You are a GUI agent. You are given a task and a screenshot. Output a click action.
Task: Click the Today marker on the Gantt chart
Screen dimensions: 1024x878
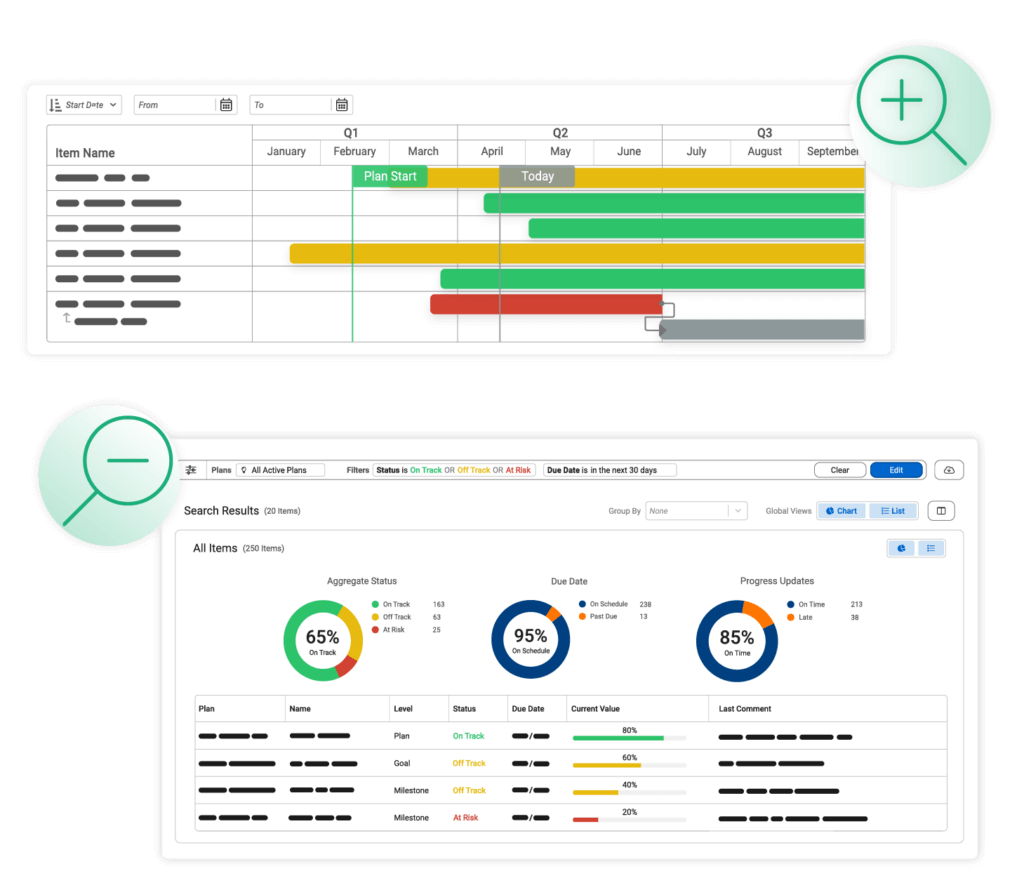pyautogui.click(x=538, y=176)
